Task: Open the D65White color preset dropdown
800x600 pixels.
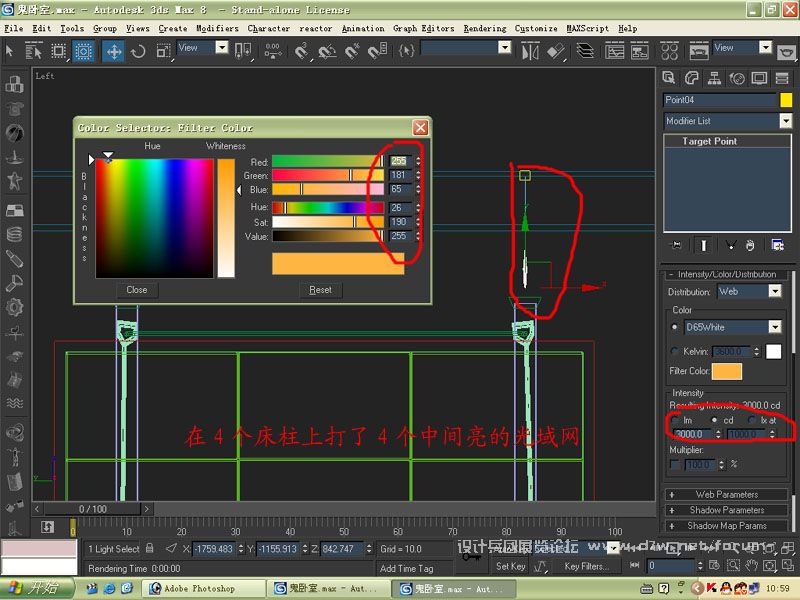Action: click(774, 327)
